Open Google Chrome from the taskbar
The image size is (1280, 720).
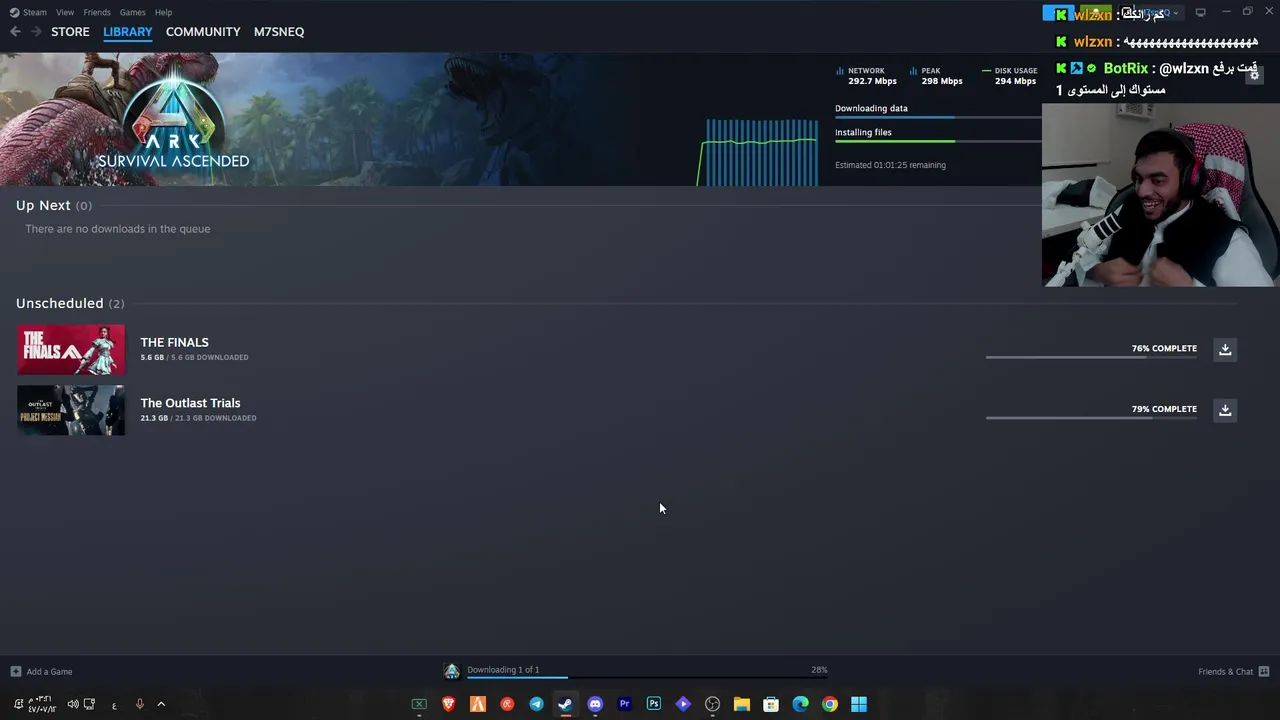(x=830, y=704)
